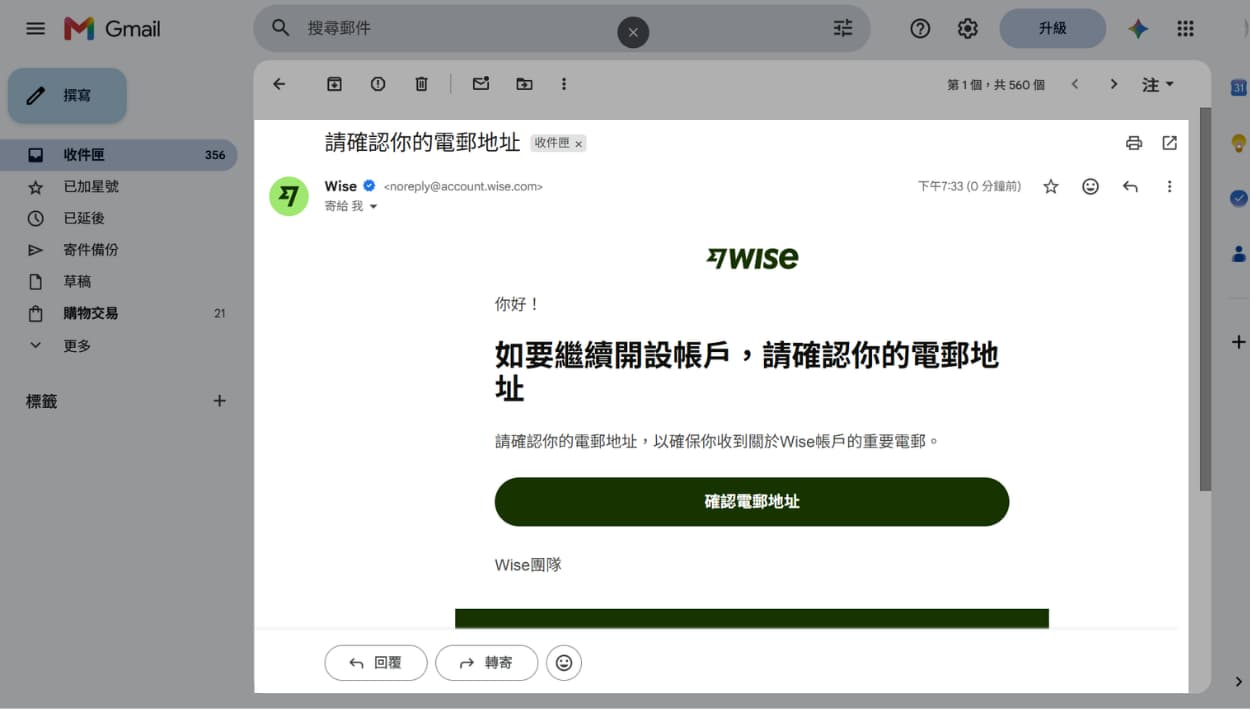This screenshot has height=709, width=1250.
Task: Click the Wise sender avatar
Action: coord(289,196)
